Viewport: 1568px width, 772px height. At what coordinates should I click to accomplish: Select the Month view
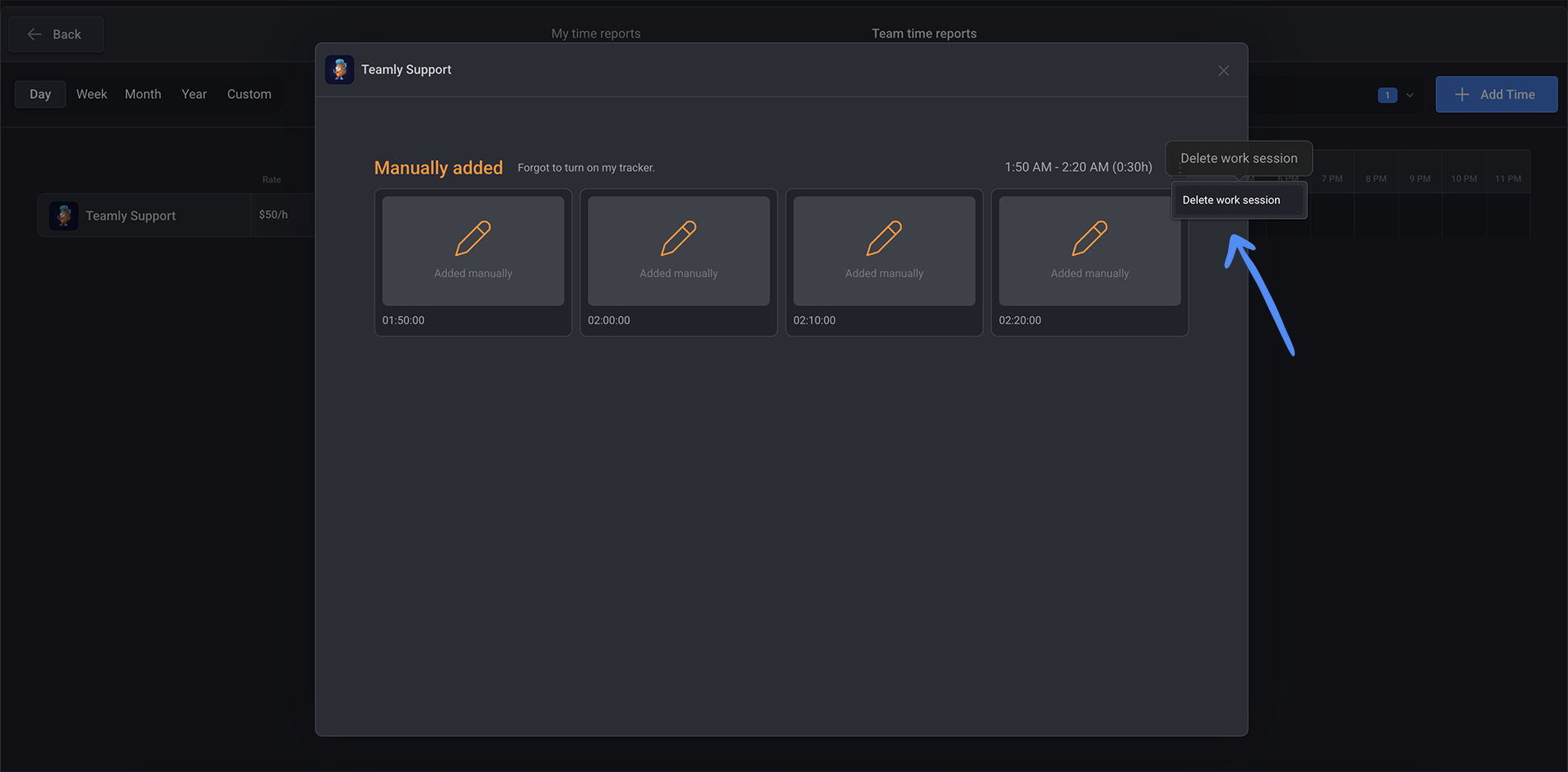click(143, 94)
